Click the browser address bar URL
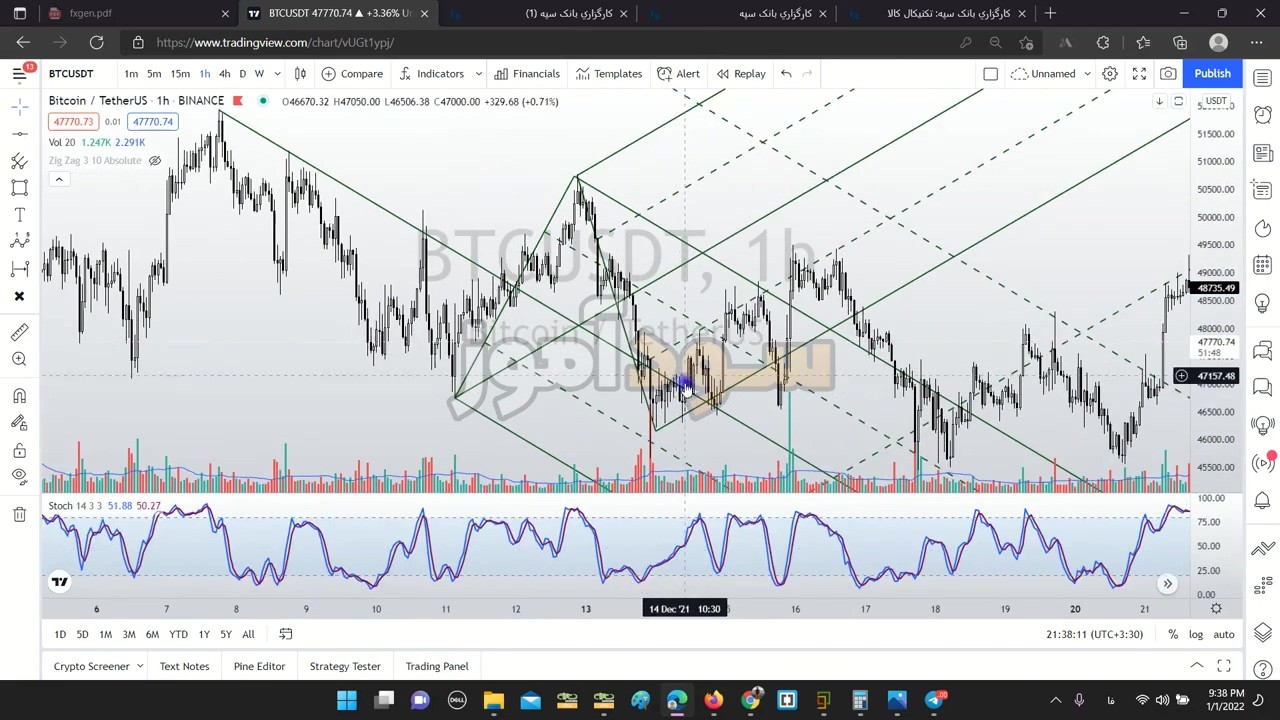This screenshot has width=1280, height=720. click(x=275, y=43)
